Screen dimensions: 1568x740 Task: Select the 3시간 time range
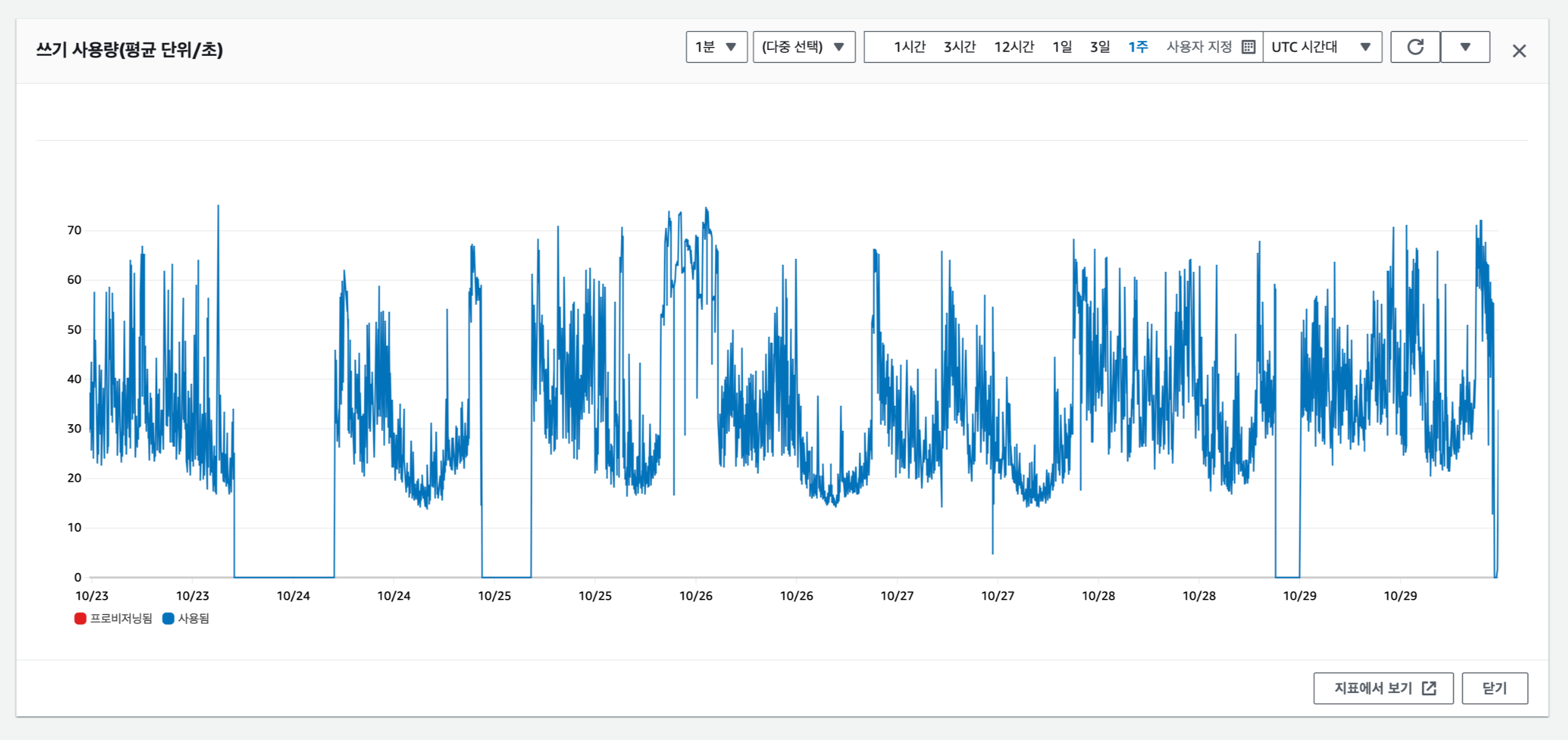(959, 47)
